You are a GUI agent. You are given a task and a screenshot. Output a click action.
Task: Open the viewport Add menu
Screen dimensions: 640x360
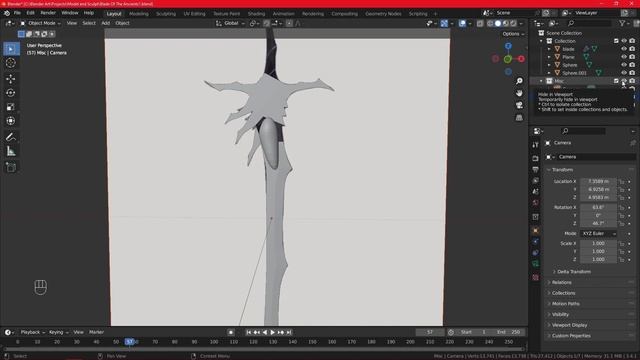(105, 23)
